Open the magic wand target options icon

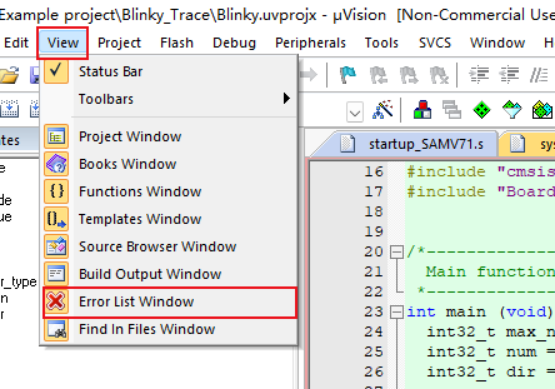[383, 109]
